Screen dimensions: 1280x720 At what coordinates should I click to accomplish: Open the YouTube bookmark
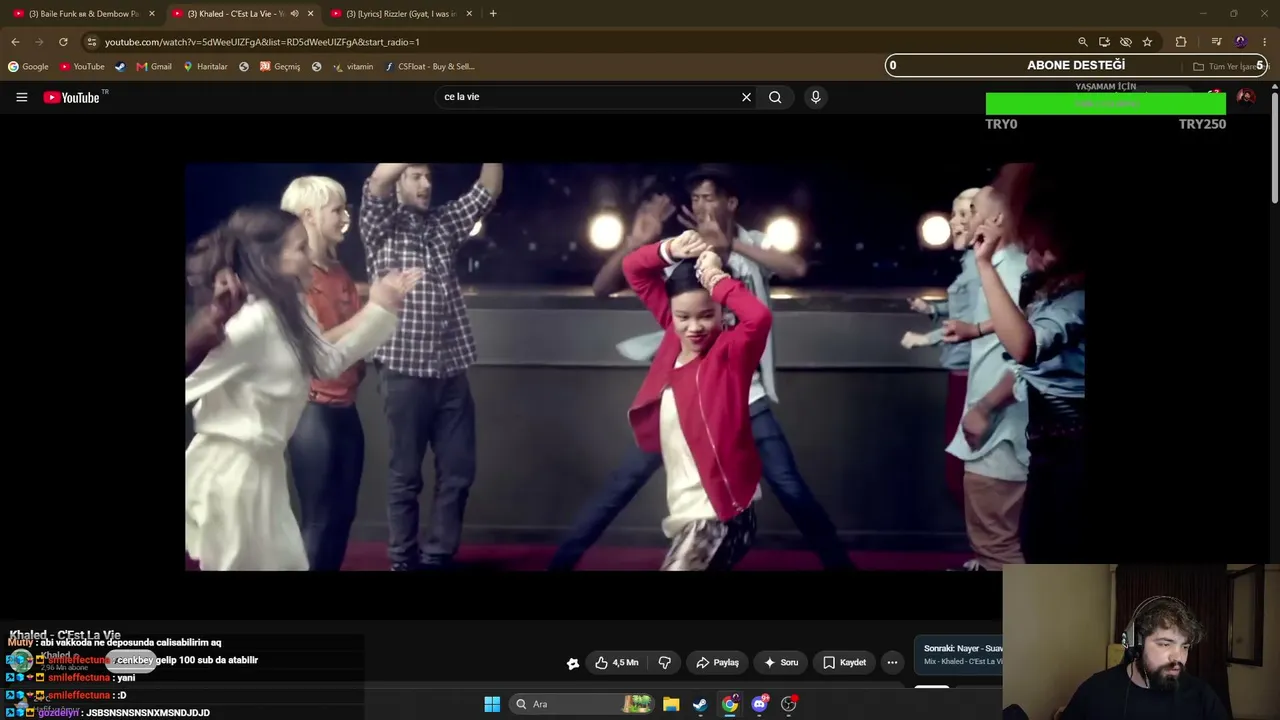pyautogui.click(x=82, y=67)
